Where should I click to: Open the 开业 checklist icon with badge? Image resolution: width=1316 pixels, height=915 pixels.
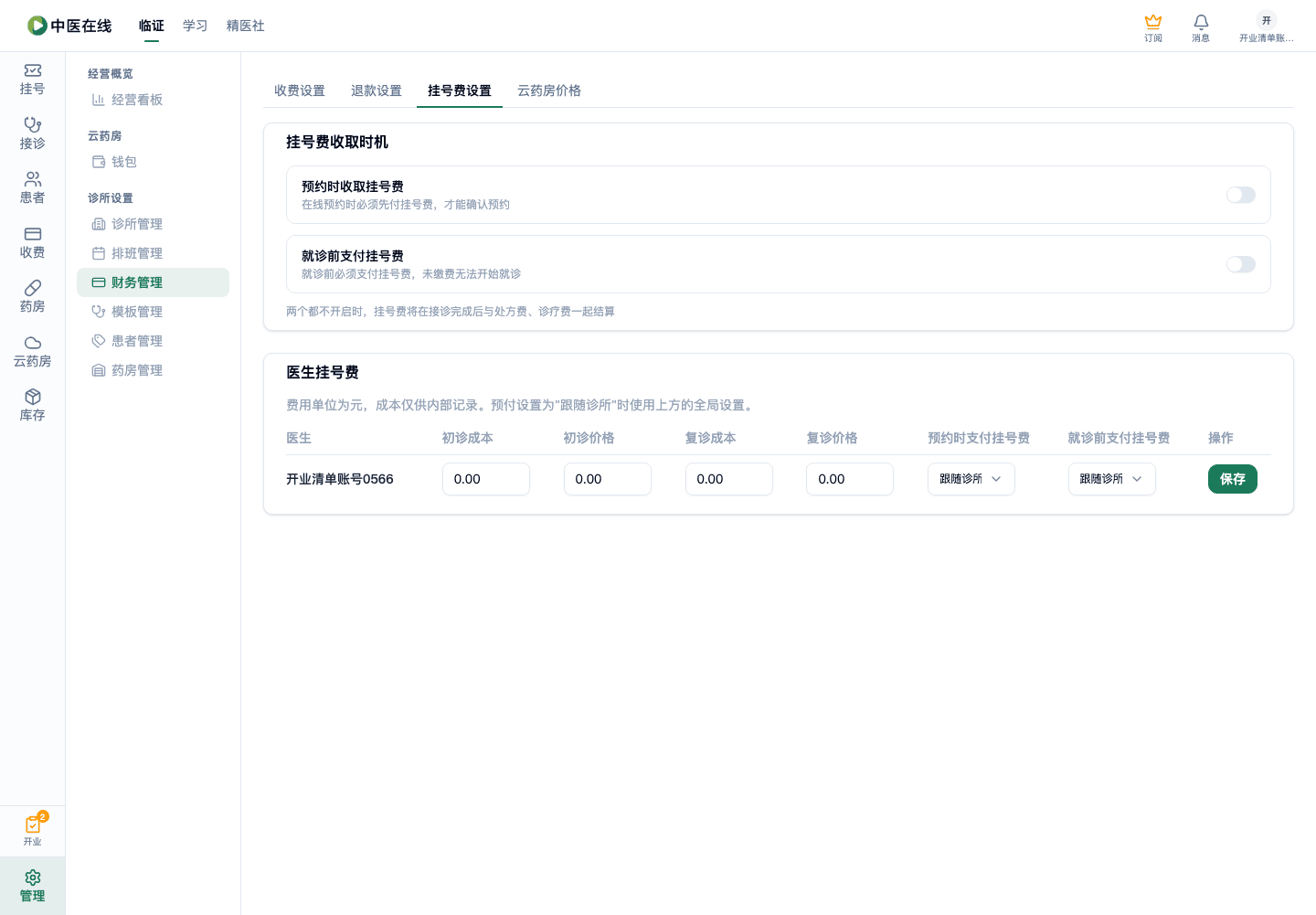click(32, 830)
